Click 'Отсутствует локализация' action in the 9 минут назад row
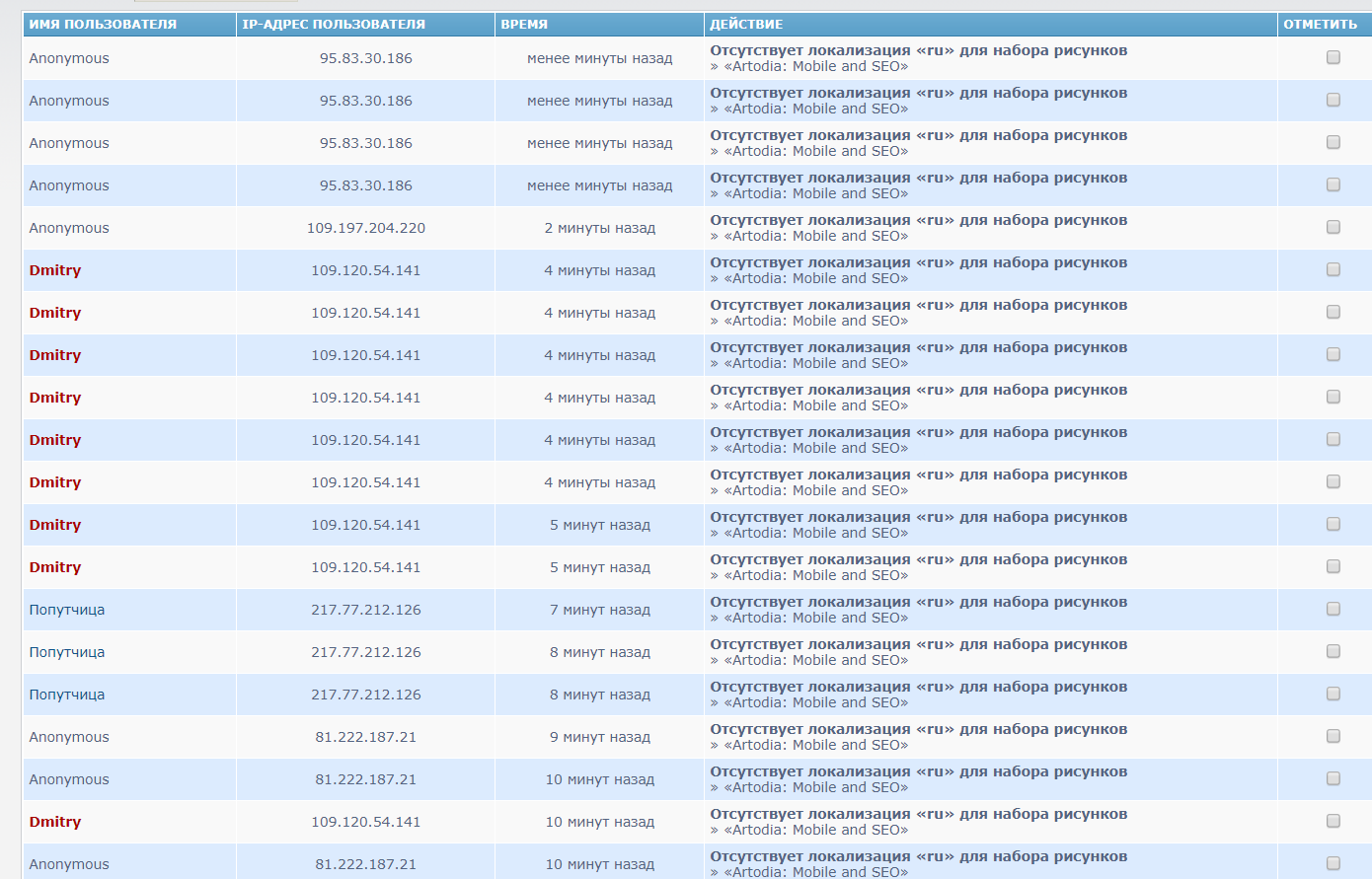The height and width of the screenshot is (879, 1372). click(918, 729)
